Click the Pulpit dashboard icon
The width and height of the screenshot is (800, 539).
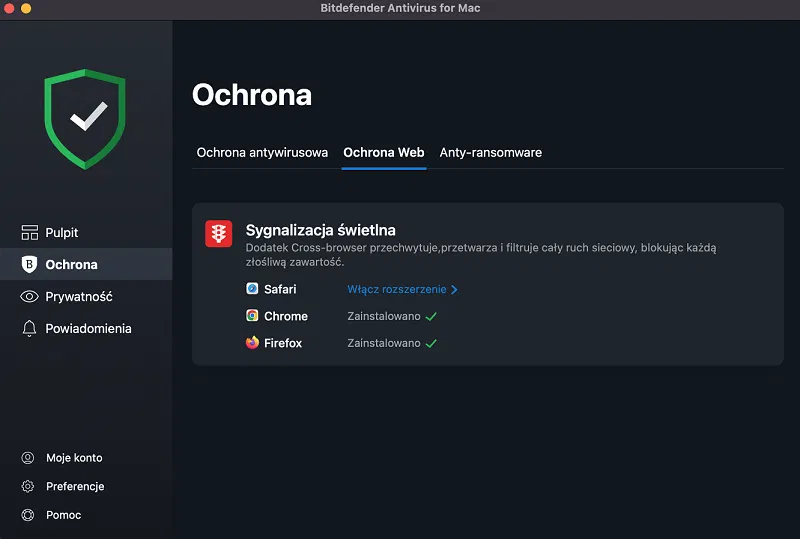(30, 232)
